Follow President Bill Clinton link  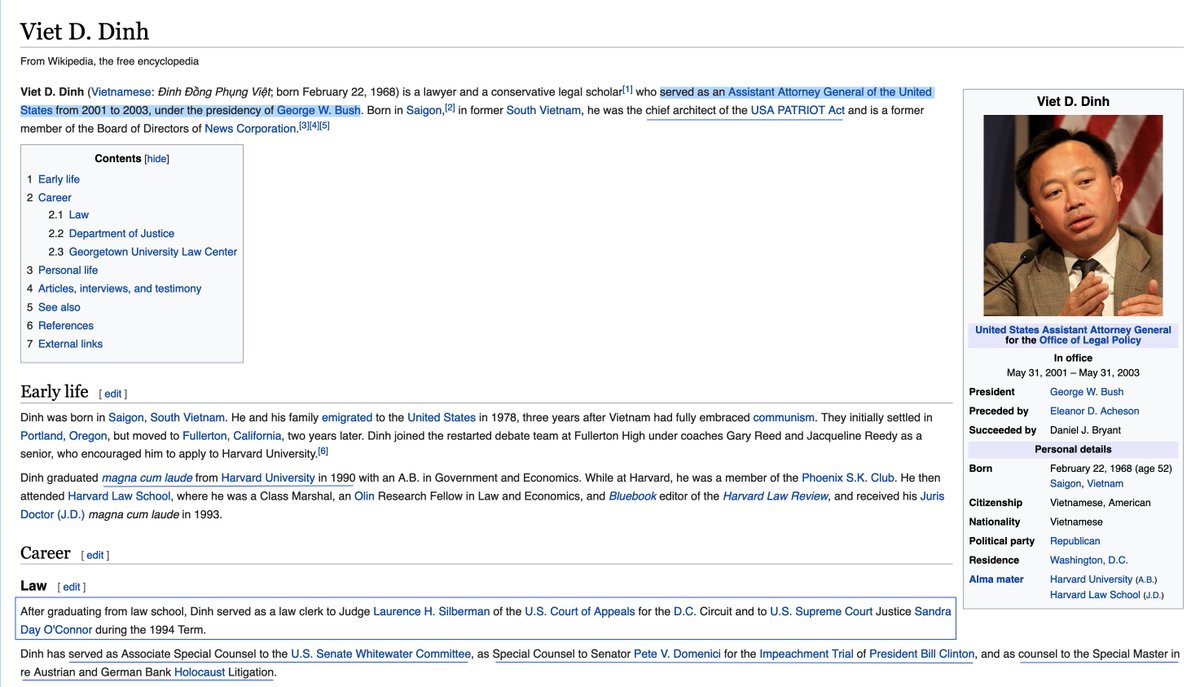[922, 654]
